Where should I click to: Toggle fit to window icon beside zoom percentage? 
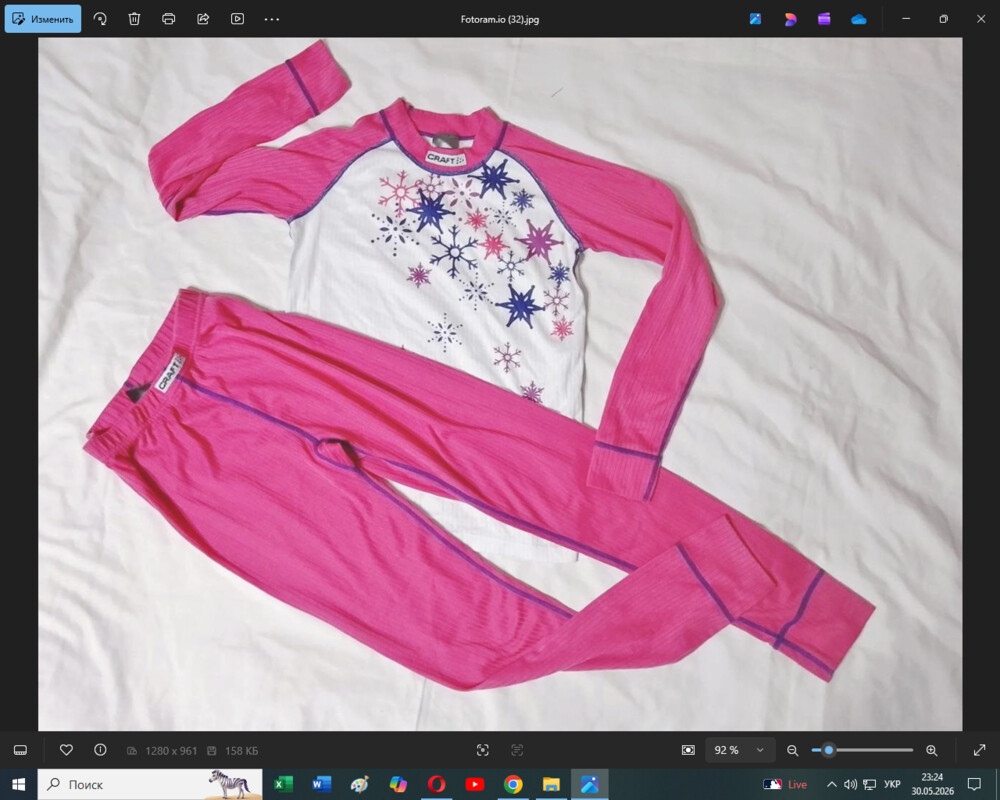(x=688, y=750)
